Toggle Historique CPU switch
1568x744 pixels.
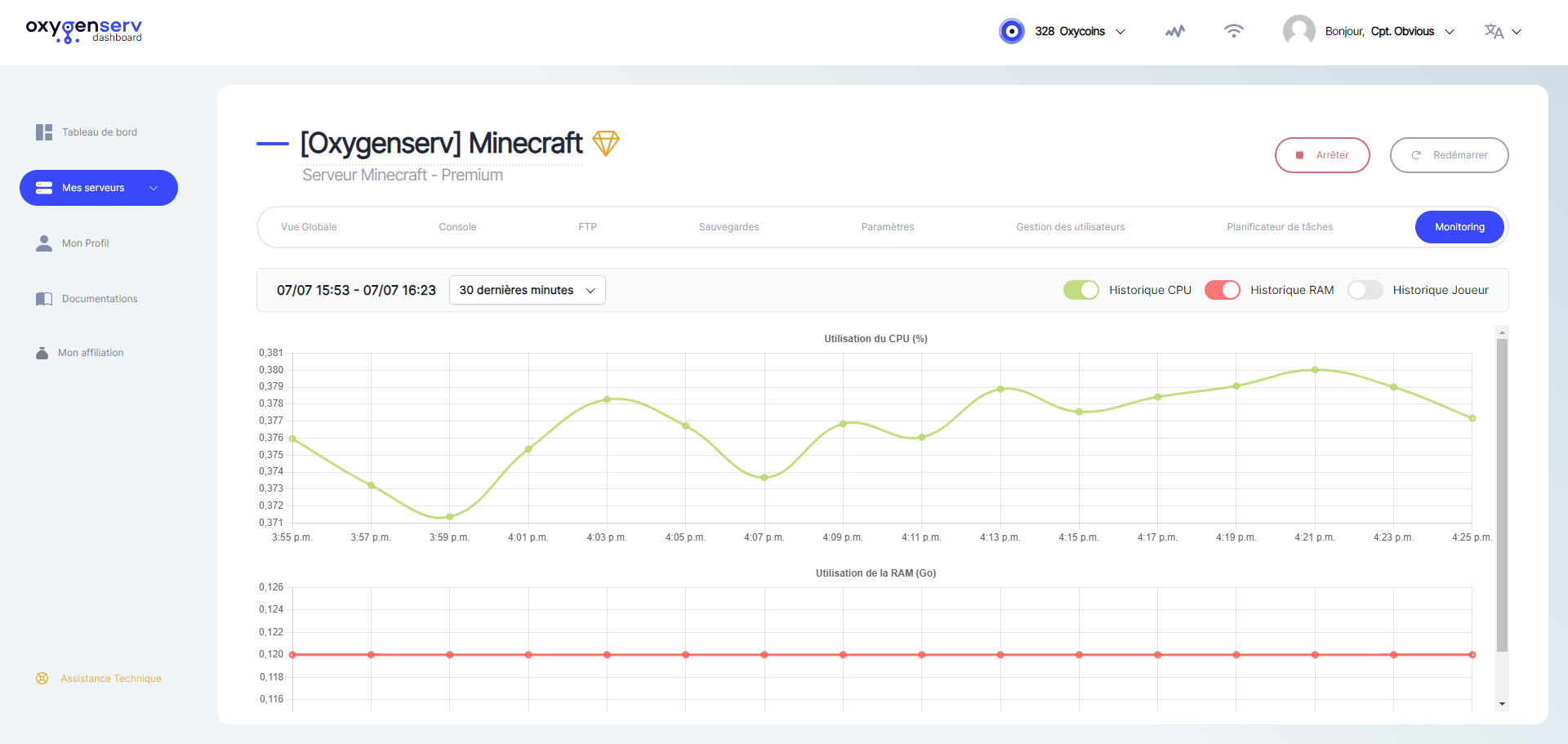[1081, 290]
